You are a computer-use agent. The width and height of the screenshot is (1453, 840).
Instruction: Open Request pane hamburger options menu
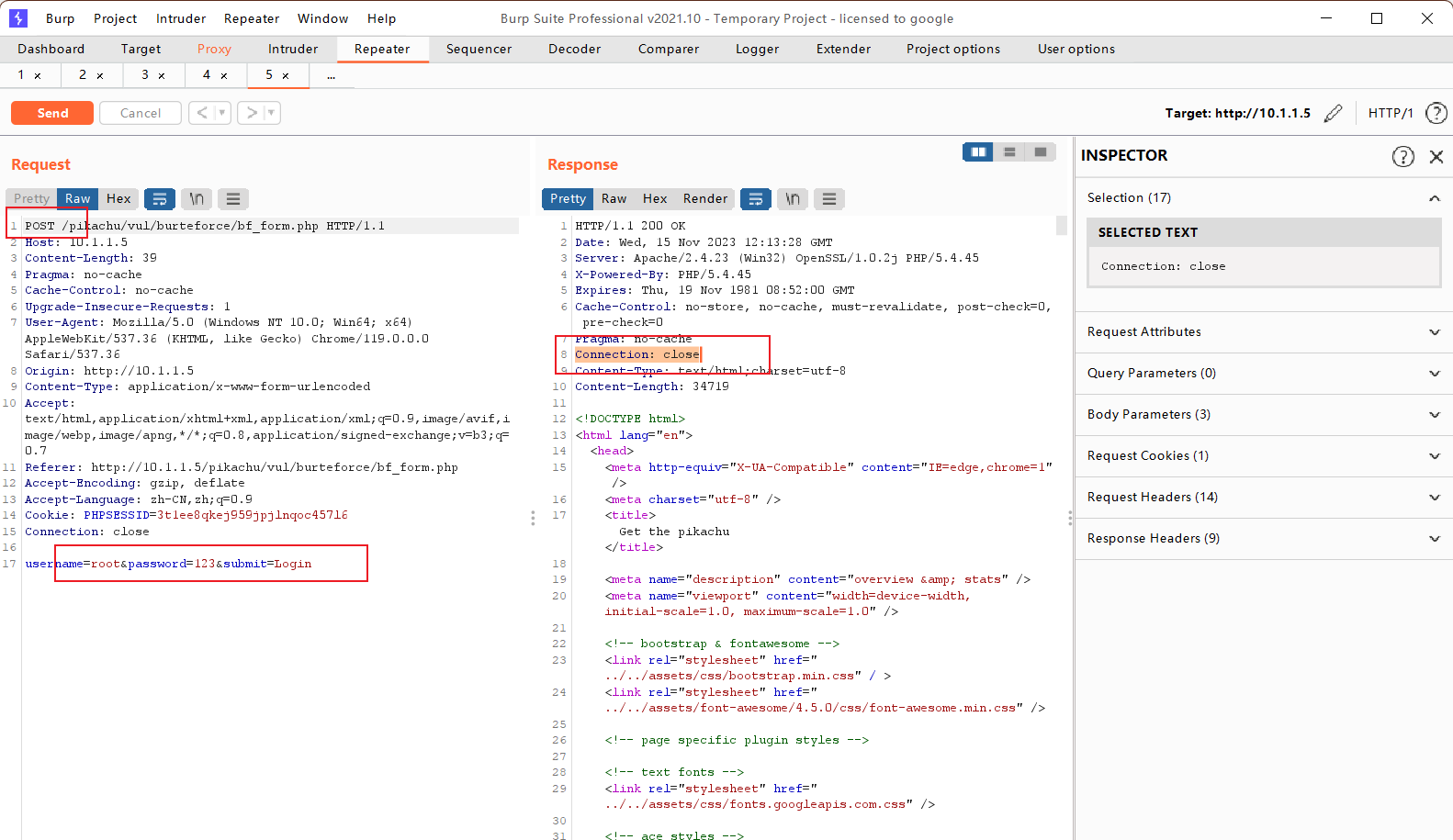(233, 198)
